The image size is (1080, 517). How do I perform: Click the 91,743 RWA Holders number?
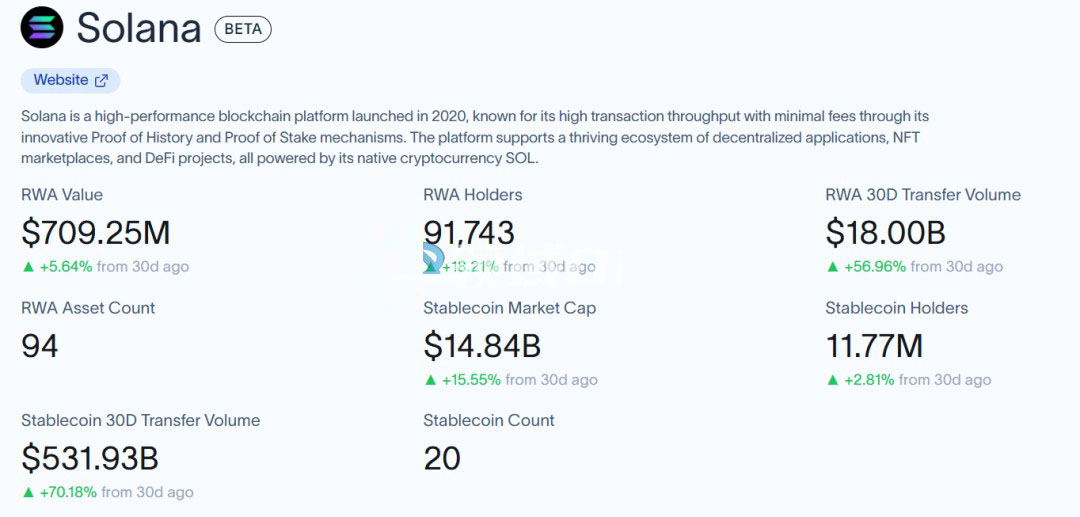coord(469,233)
